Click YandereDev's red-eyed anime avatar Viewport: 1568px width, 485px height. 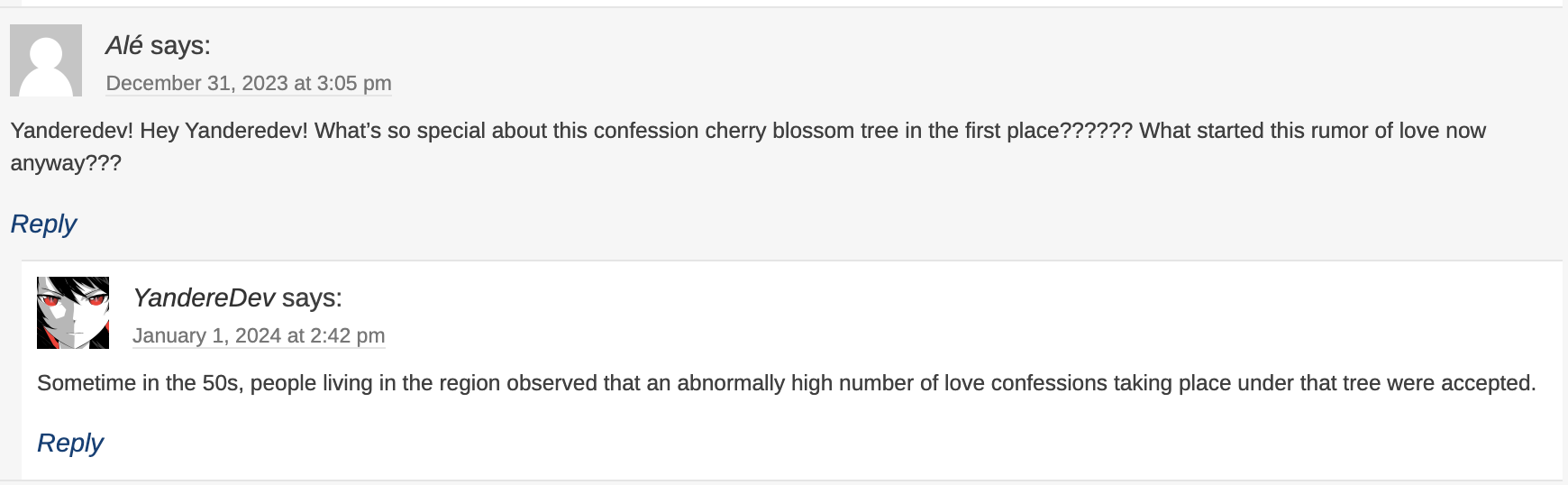tap(73, 313)
